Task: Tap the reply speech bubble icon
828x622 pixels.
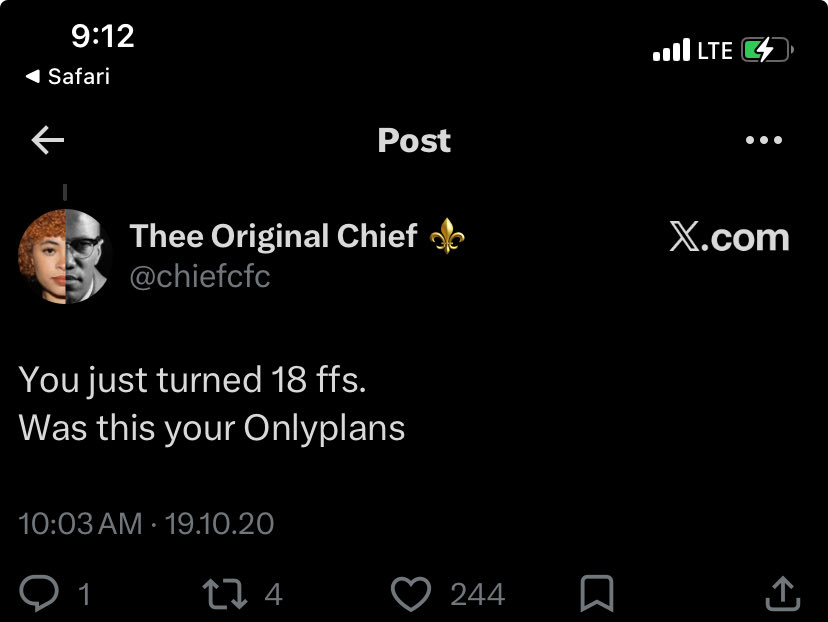Action: coord(39,593)
